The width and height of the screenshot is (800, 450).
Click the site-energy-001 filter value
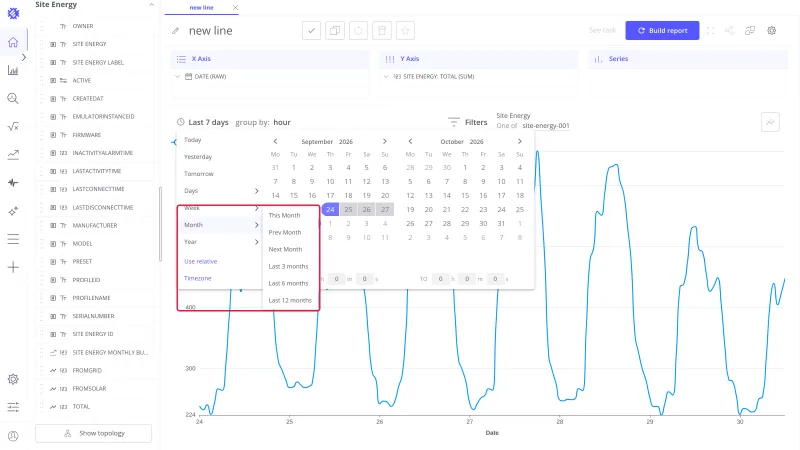[x=545, y=126]
